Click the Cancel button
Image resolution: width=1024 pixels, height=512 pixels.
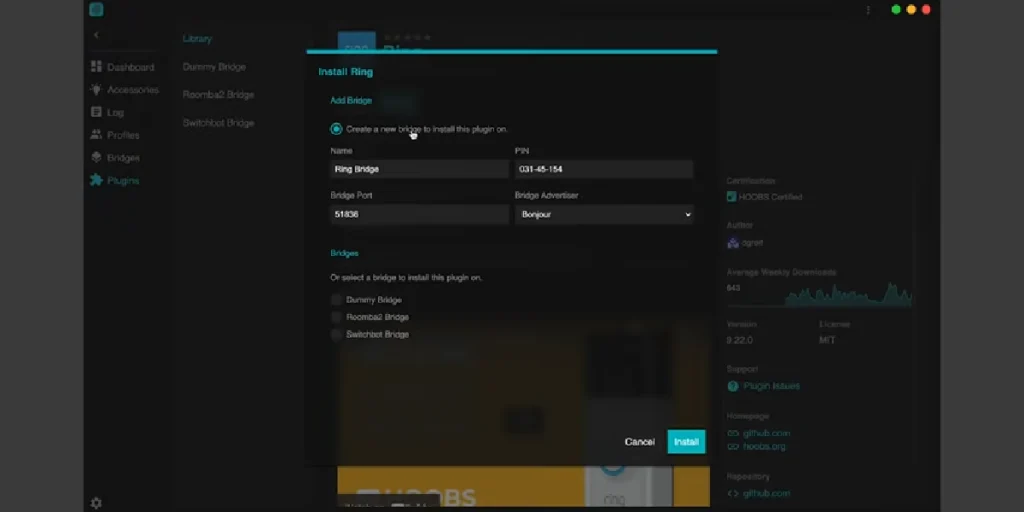pyautogui.click(x=639, y=441)
